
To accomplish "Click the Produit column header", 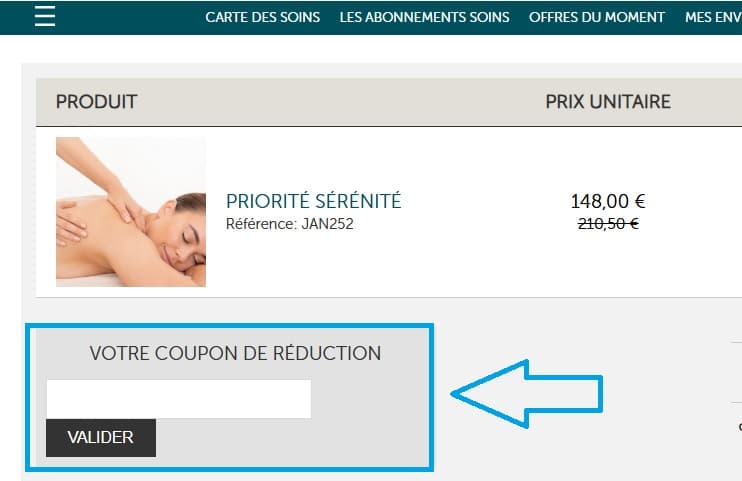I will coord(96,102).
